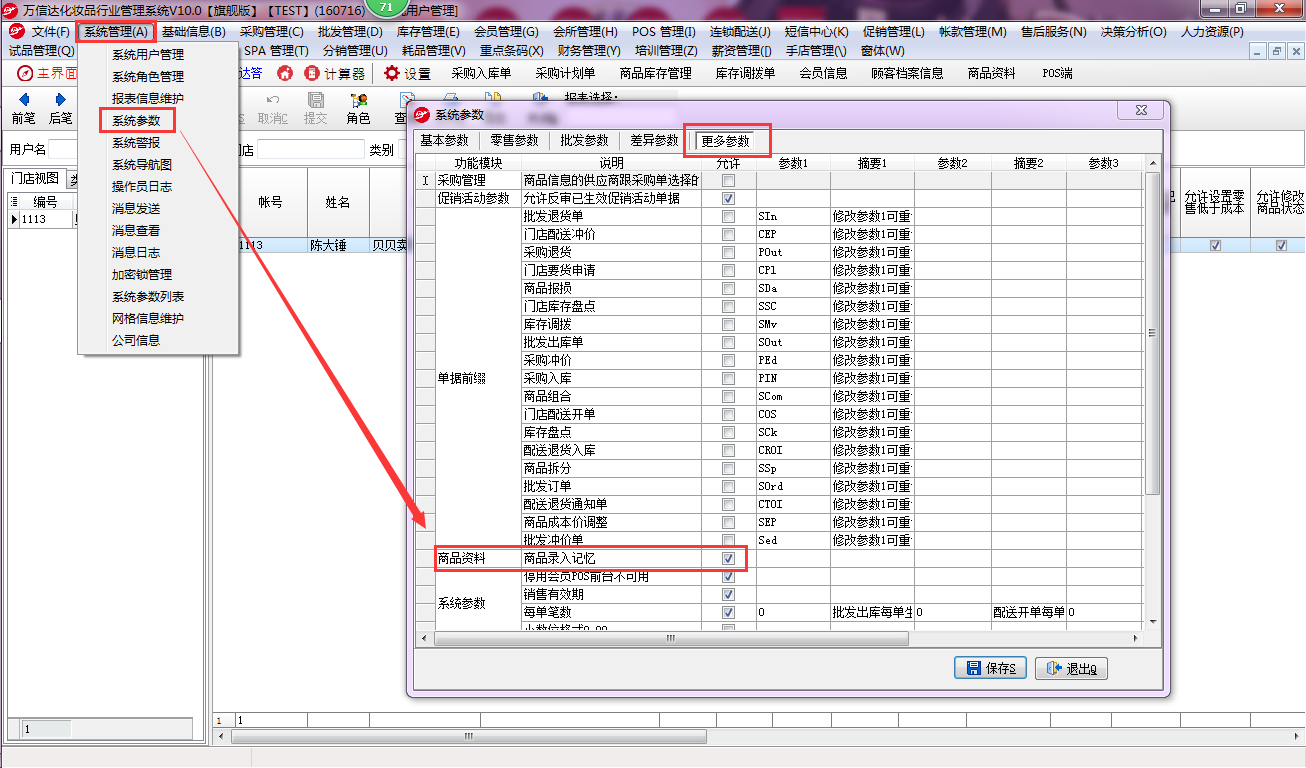Select 系统警报 menu entry
The height and width of the screenshot is (768, 1306).
point(136,143)
